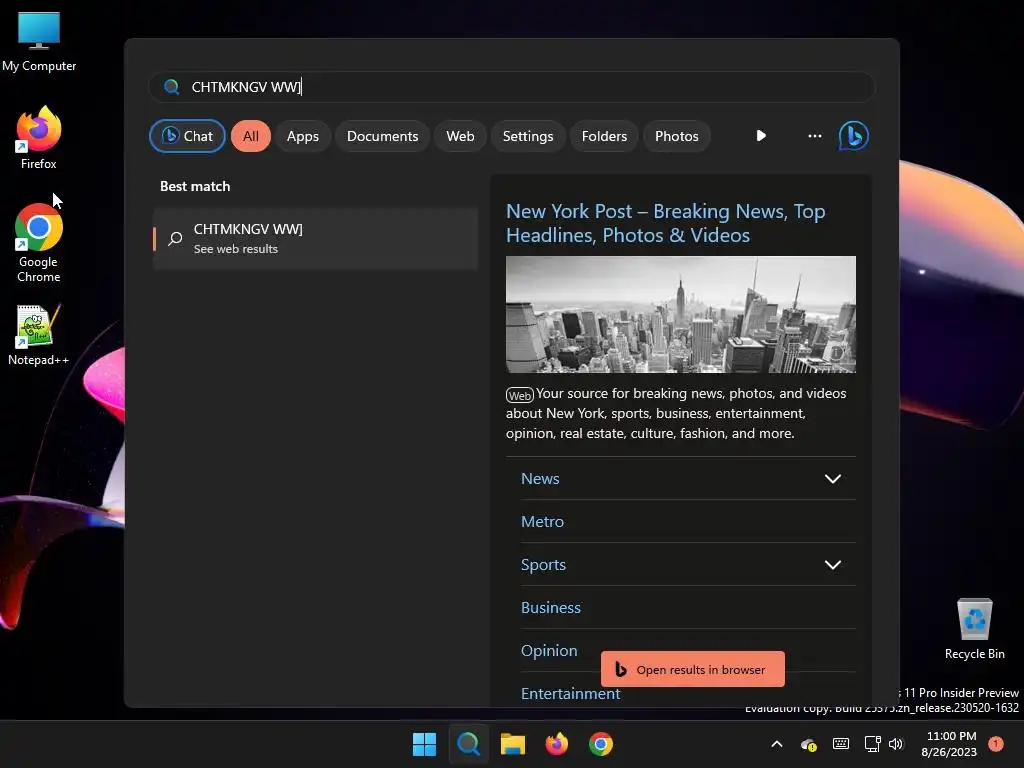The image size is (1024, 768).
Task: Click the Windows Start button on the taskbar
Action: click(424, 744)
